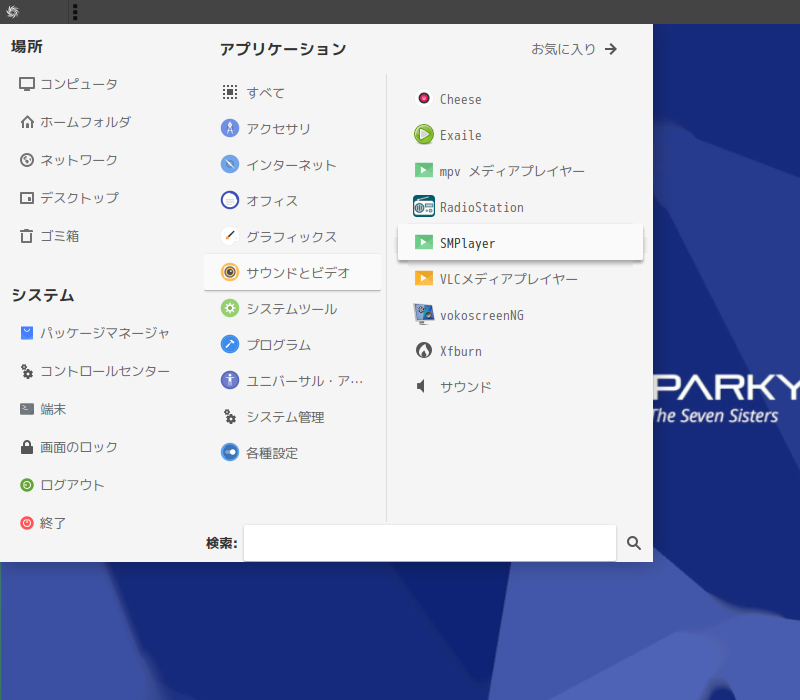
Task: Open RadioStation radio icon
Action: click(423, 207)
